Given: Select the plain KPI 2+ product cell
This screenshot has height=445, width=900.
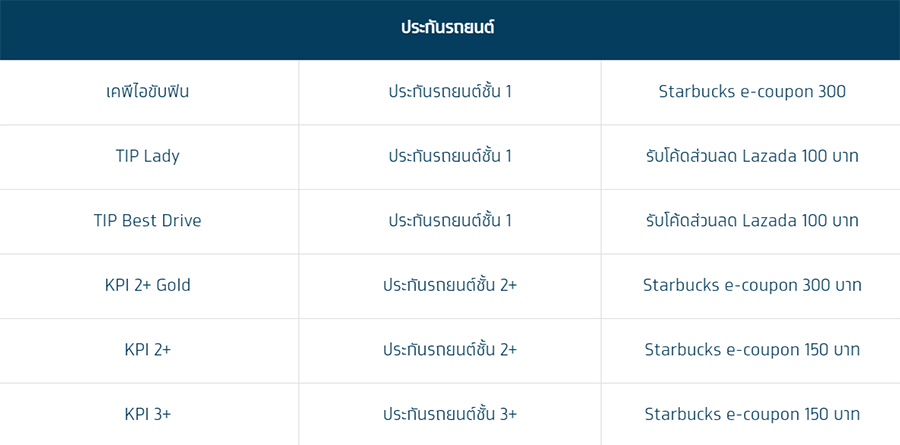Looking at the screenshot, I should 148,350.
